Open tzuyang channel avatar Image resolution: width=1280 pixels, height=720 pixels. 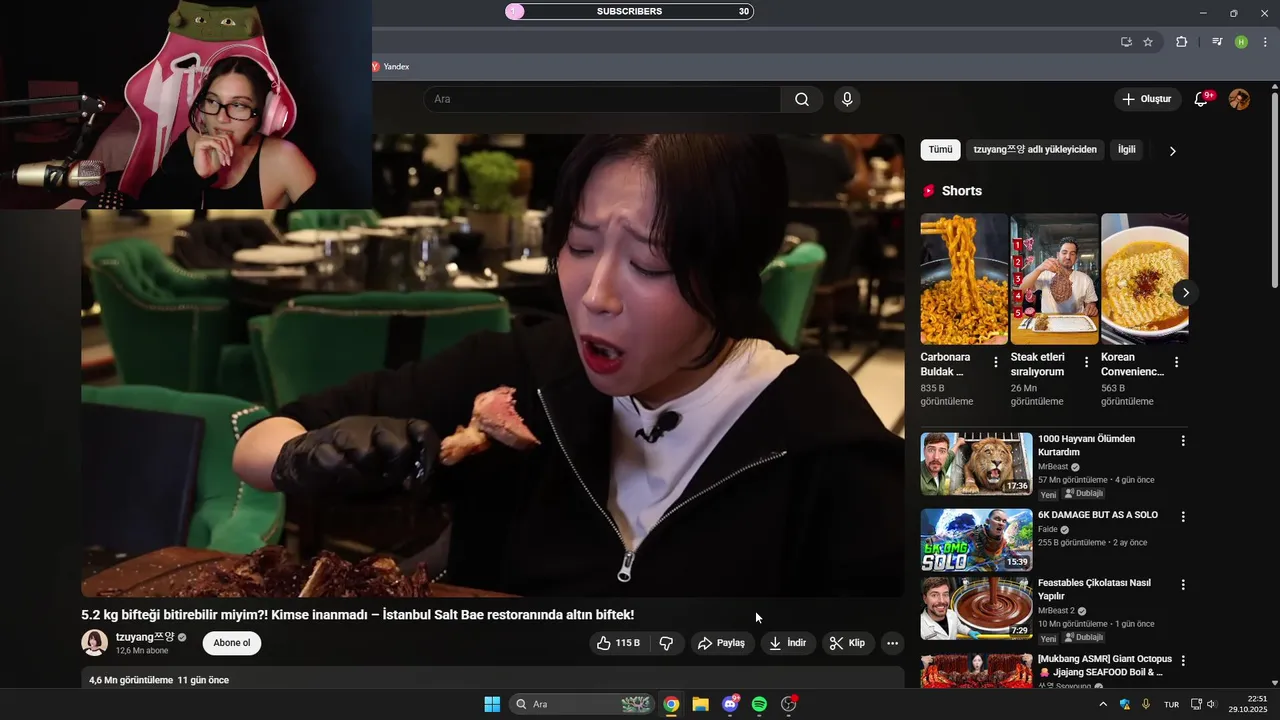coord(94,643)
